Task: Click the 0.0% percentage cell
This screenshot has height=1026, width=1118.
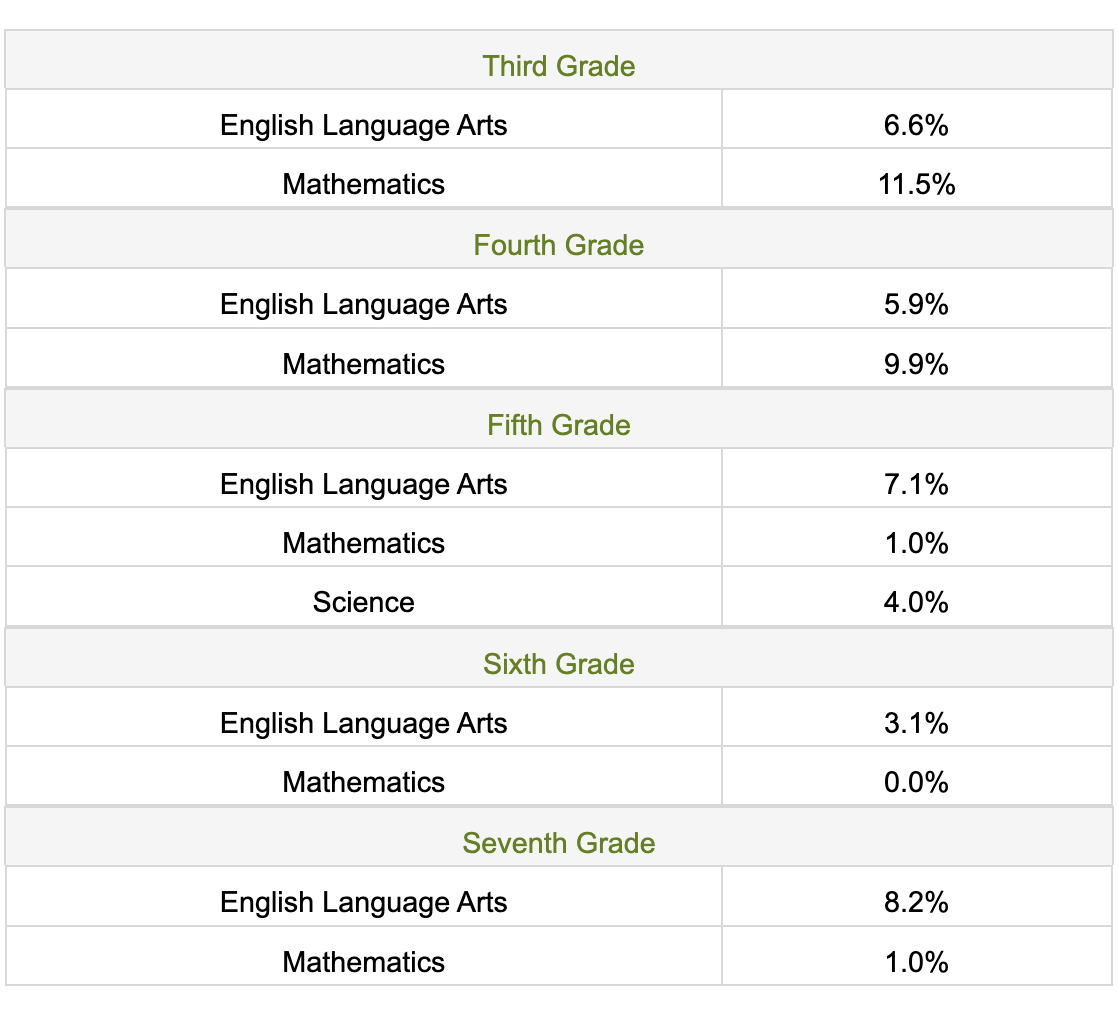Action: tap(915, 782)
